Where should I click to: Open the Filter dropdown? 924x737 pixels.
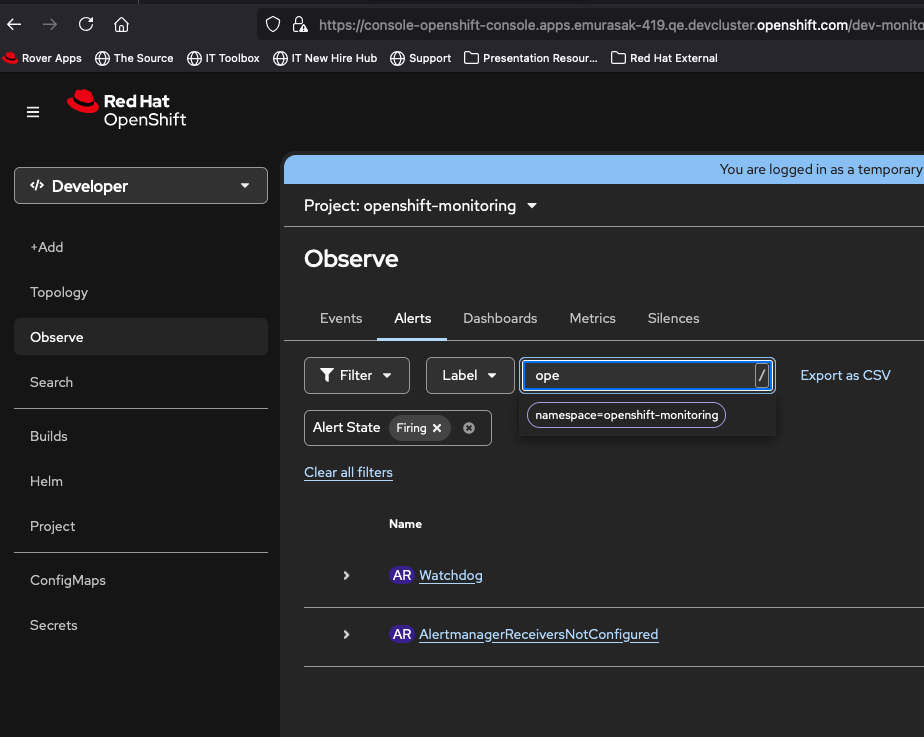[x=356, y=376]
